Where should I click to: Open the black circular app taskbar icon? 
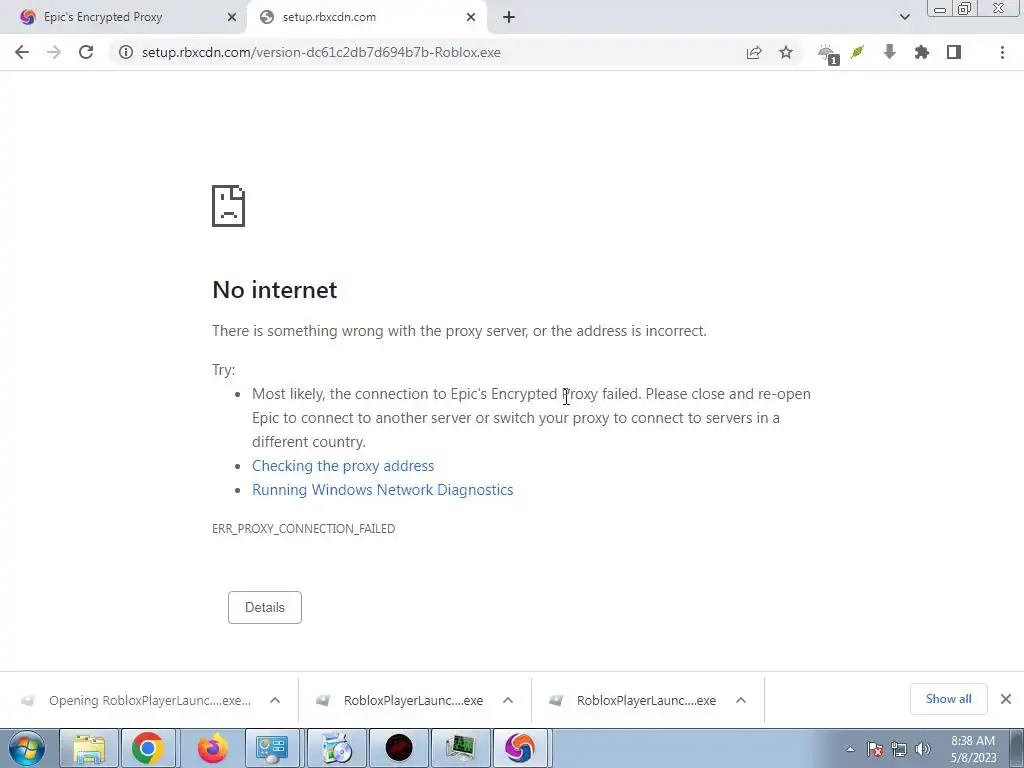tap(399, 748)
